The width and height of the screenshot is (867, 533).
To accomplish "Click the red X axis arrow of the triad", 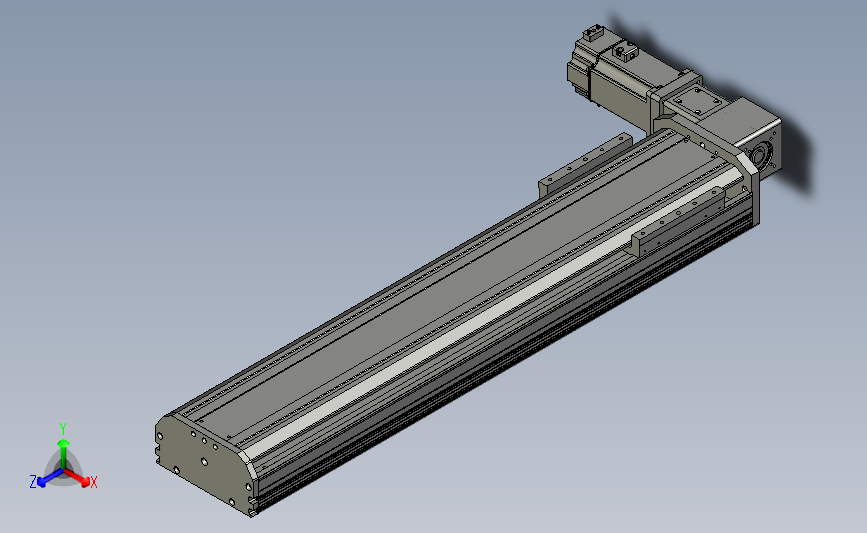I will click(x=78, y=478).
